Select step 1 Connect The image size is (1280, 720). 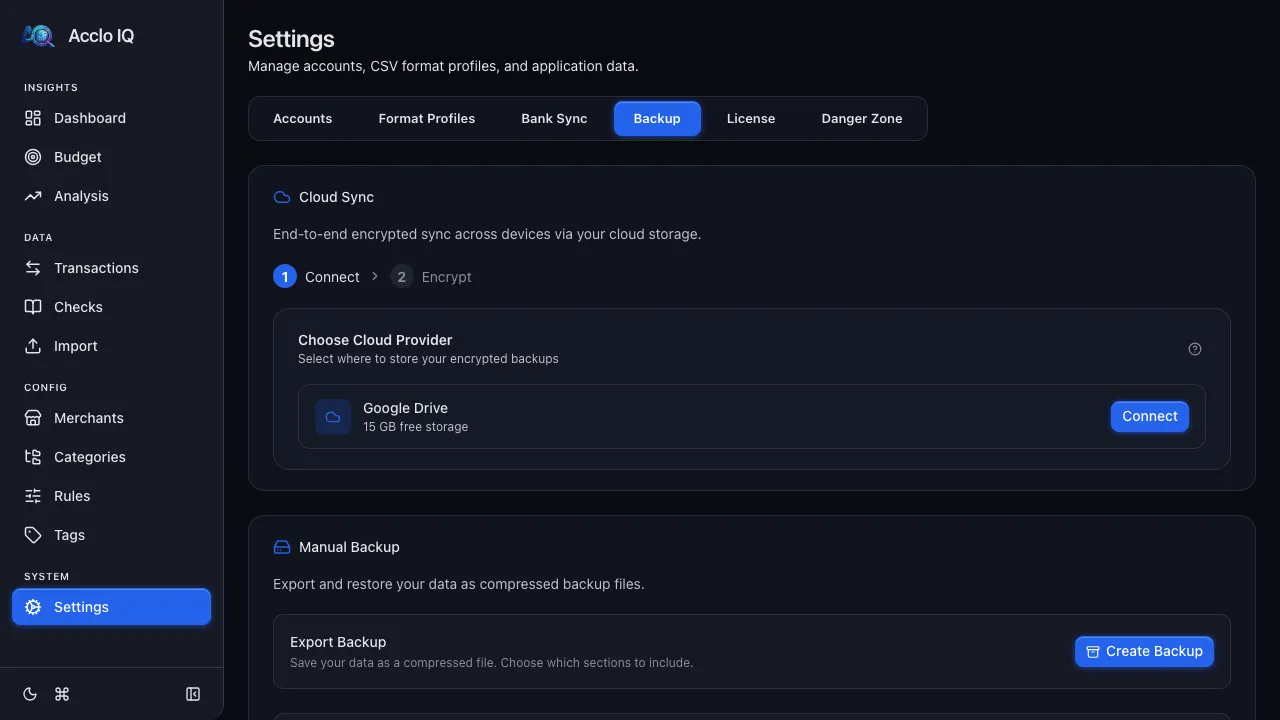coord(316,277)
